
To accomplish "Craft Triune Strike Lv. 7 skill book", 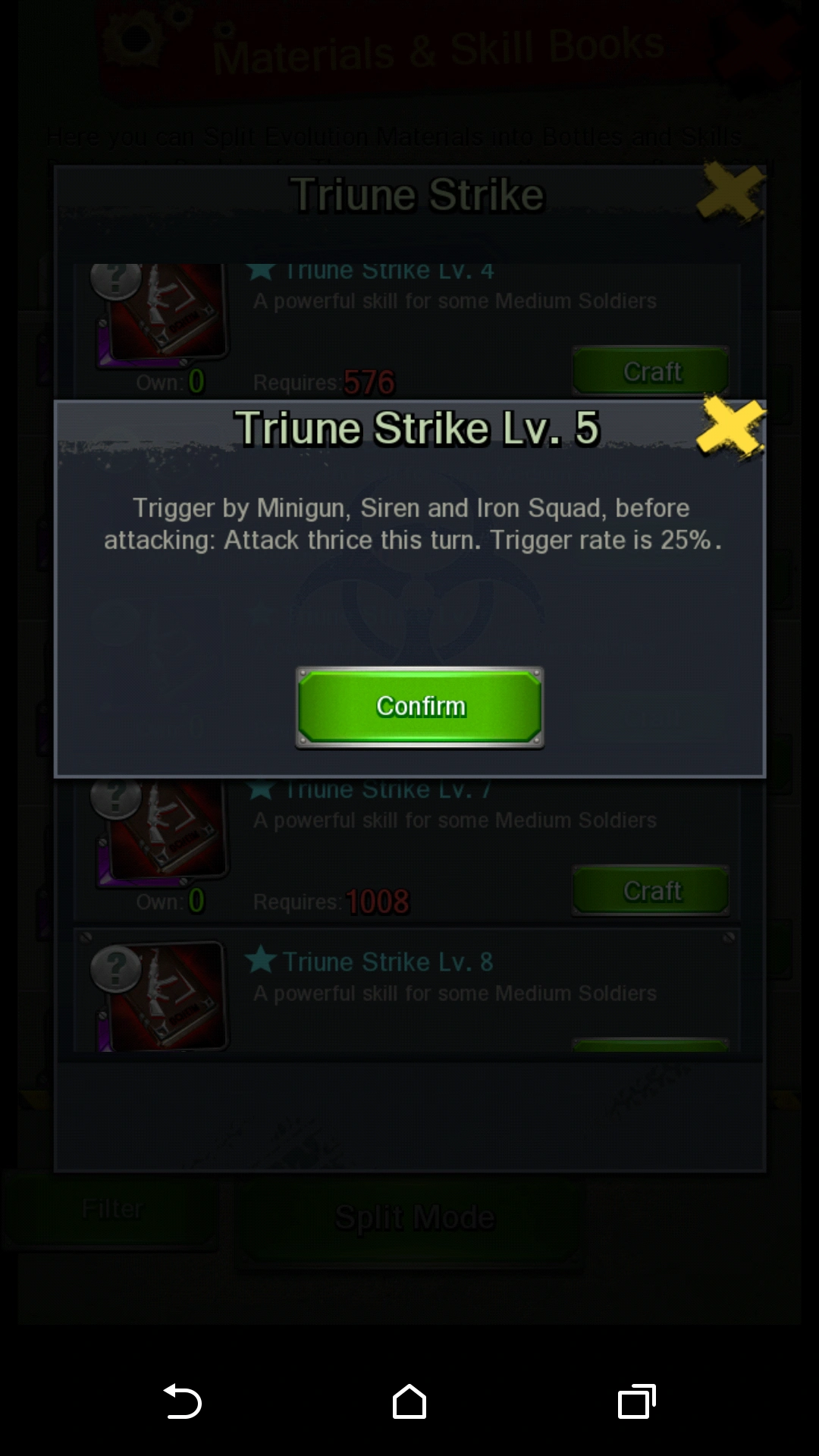I will point(651,891).
